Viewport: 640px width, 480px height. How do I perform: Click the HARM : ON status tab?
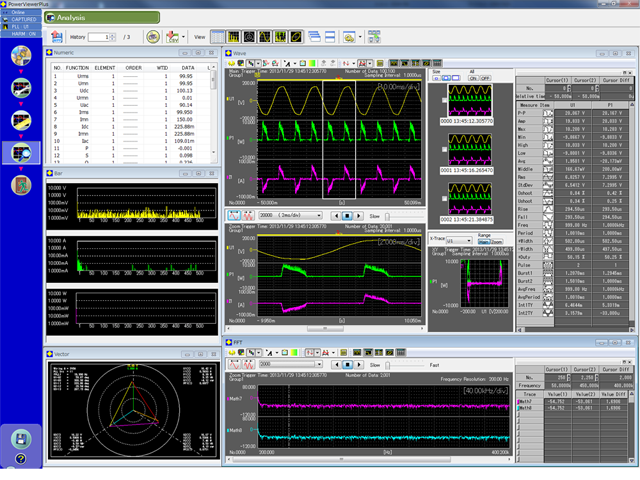(x=21, y=34)
